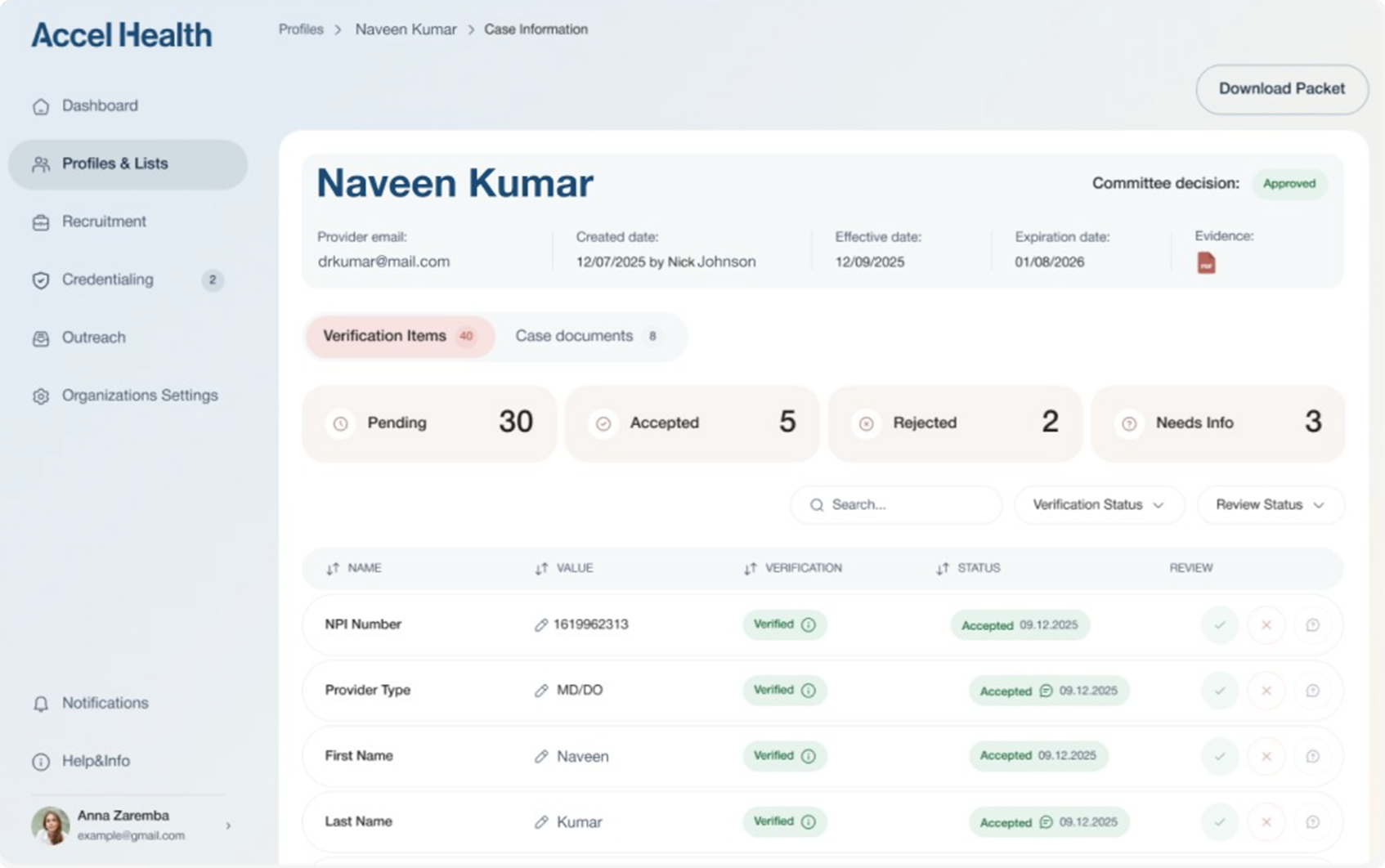
Task: Click the Verified info icon for Last Name
Action: (808, 821)
